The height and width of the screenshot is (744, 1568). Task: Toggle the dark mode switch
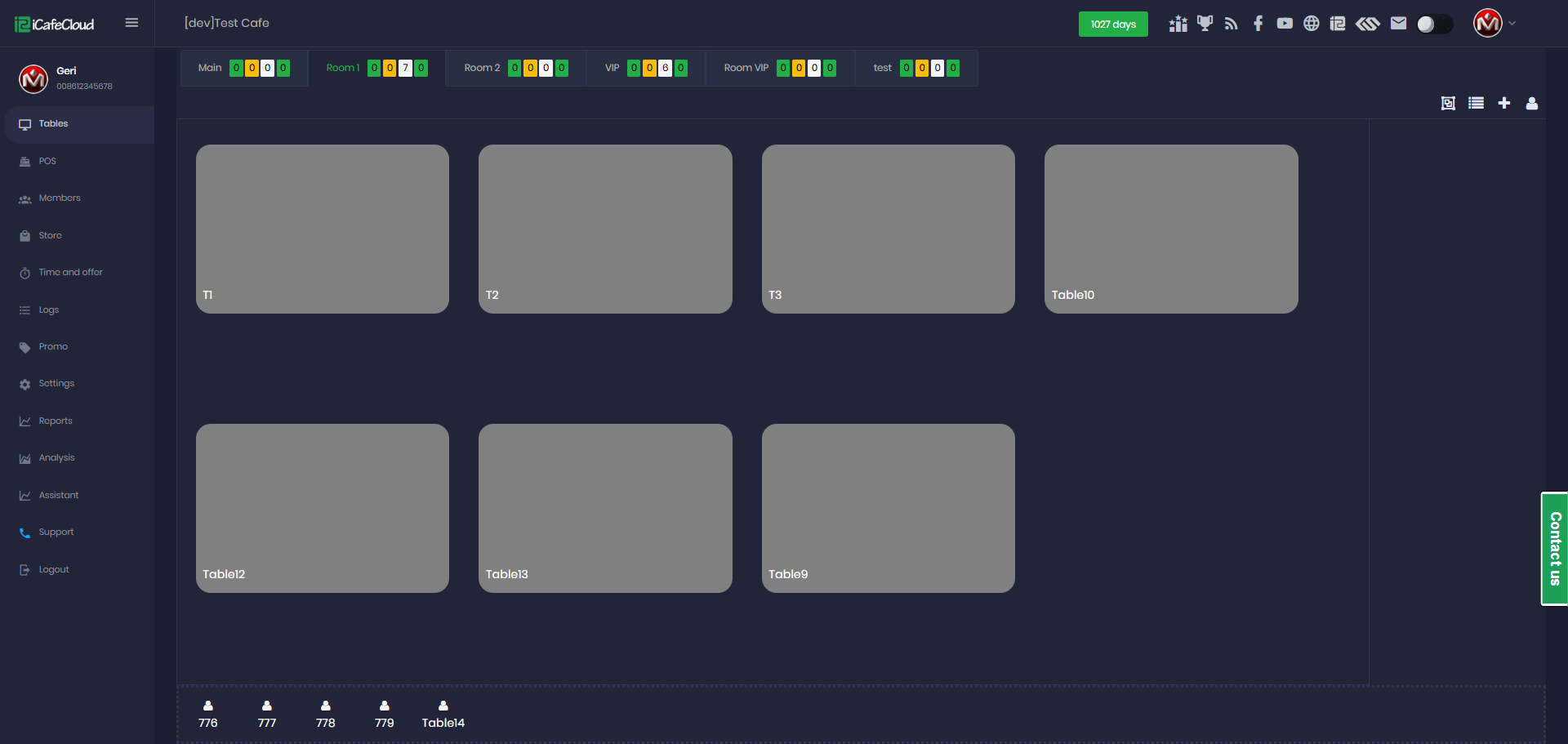pos(1434,25)
